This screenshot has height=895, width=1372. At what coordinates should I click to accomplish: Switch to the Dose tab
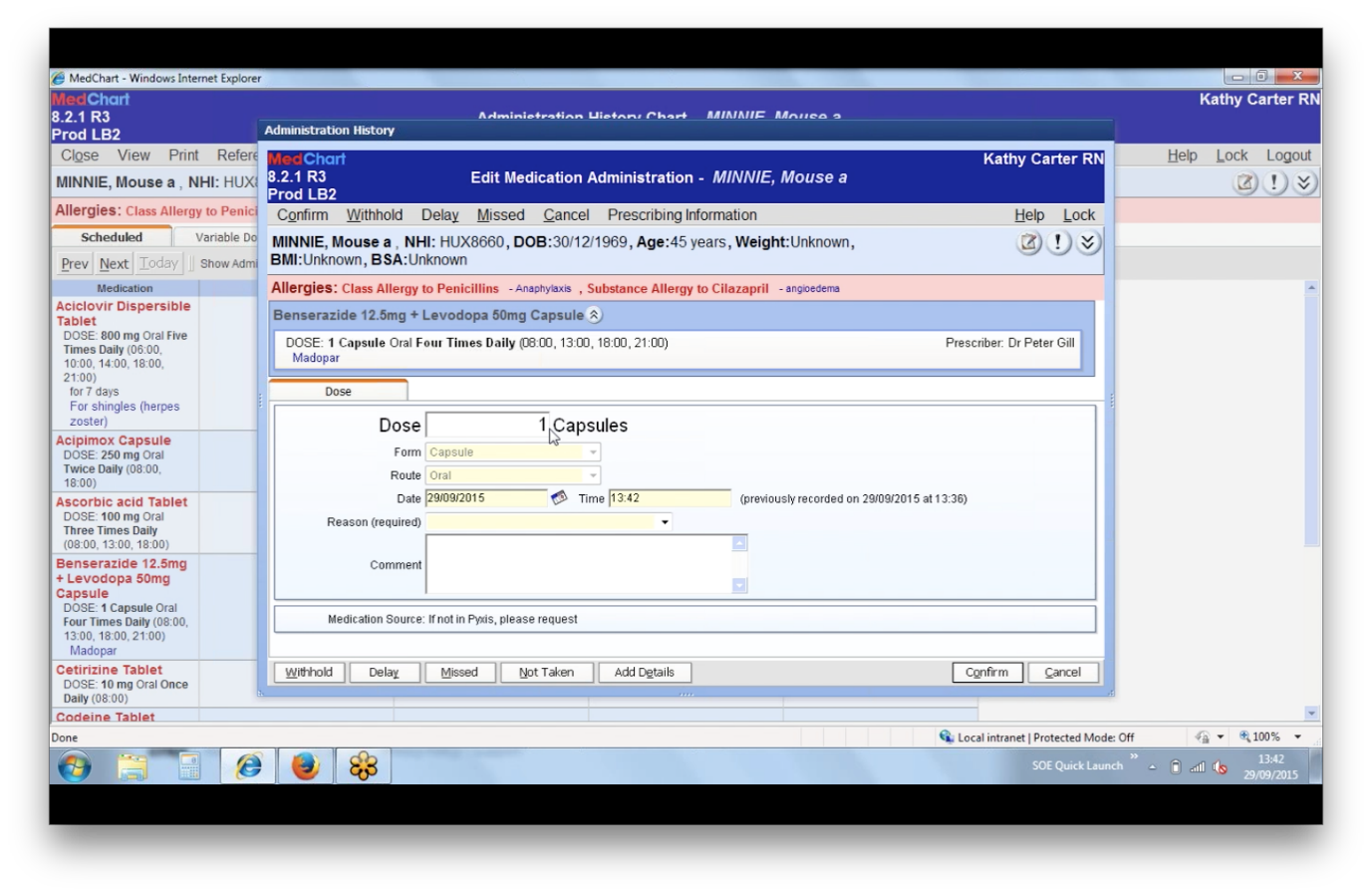pyautogui.click(x=339, y=391)
